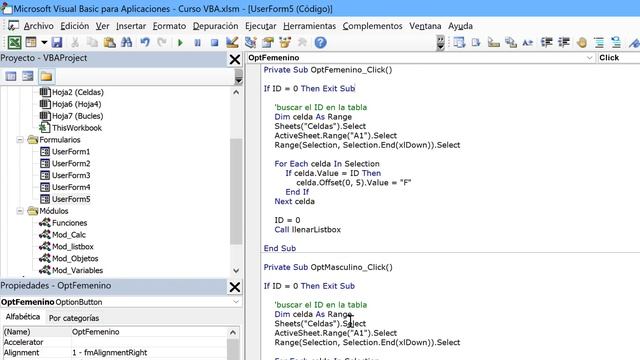
Task: Click the Toolbox icon in toolbar
Action: [302, 42]
